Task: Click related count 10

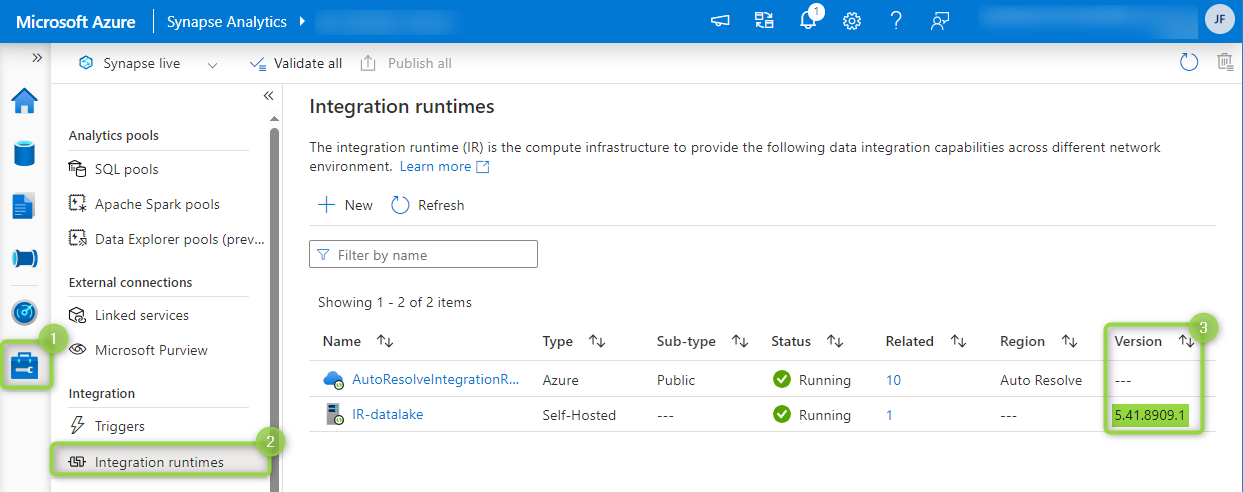Action: point(893,380)
